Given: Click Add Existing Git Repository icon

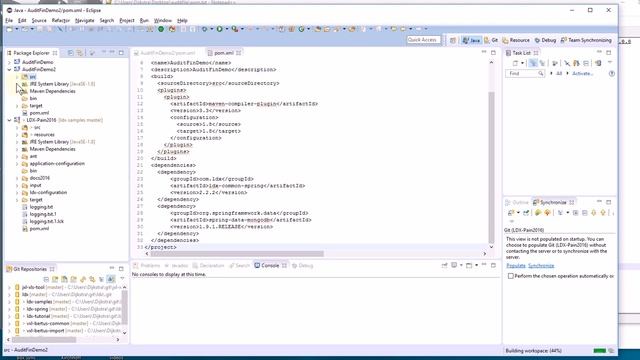Looking at the screenshot, I should (x=55, y=279).
